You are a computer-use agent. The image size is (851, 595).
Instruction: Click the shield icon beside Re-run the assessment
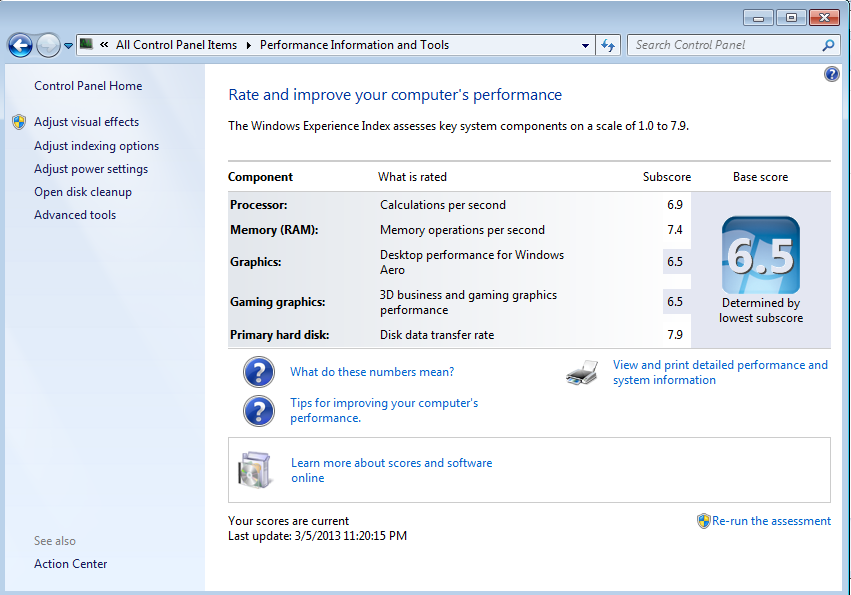coord(703,521)
